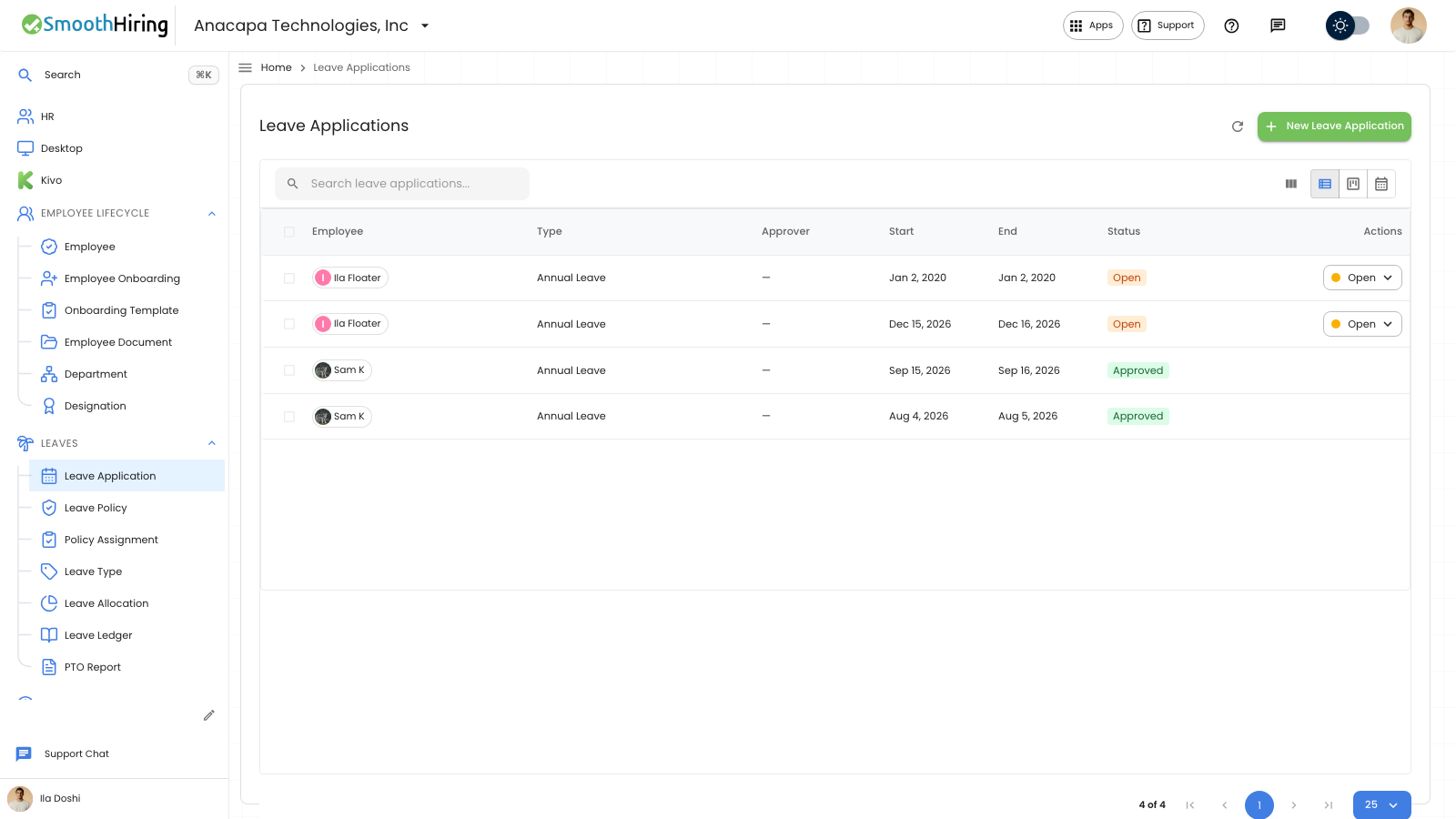Open the sidebar Search box
This screenshot has height=819, width=1456.
[x=118, y=75]
